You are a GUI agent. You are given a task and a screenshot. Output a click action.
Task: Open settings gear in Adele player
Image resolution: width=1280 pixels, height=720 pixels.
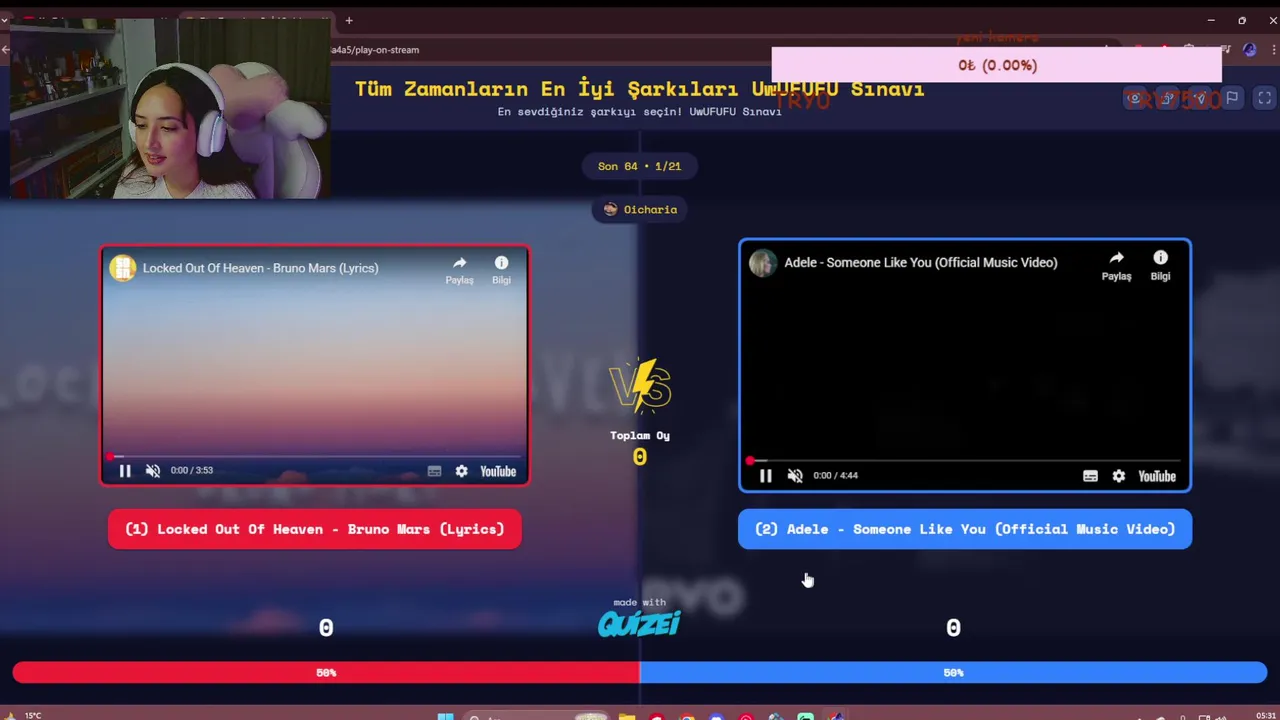1118,476
